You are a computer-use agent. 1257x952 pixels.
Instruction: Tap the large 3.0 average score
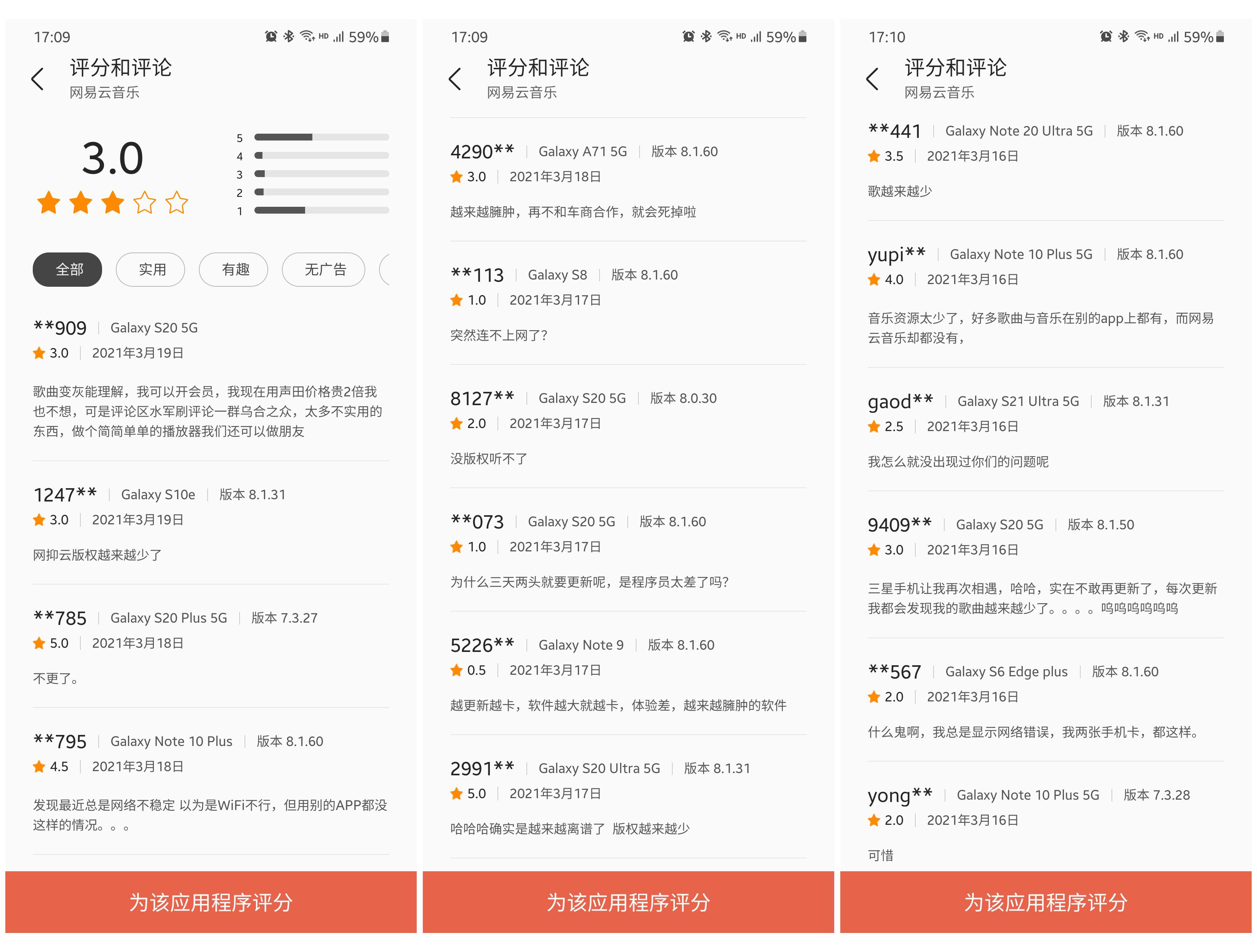tap(112, 158)
